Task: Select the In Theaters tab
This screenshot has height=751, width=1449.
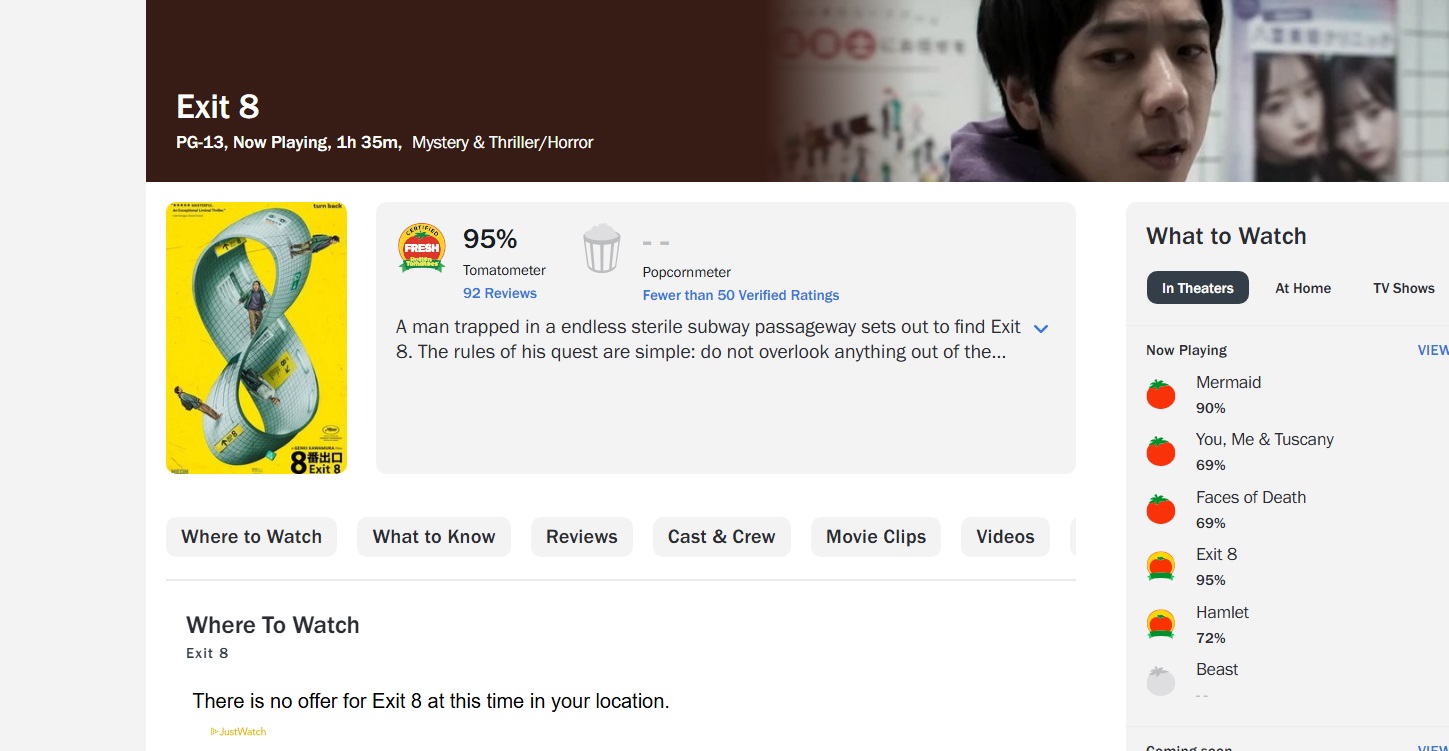Action: pyautogui.click(x=1197, y=288)
